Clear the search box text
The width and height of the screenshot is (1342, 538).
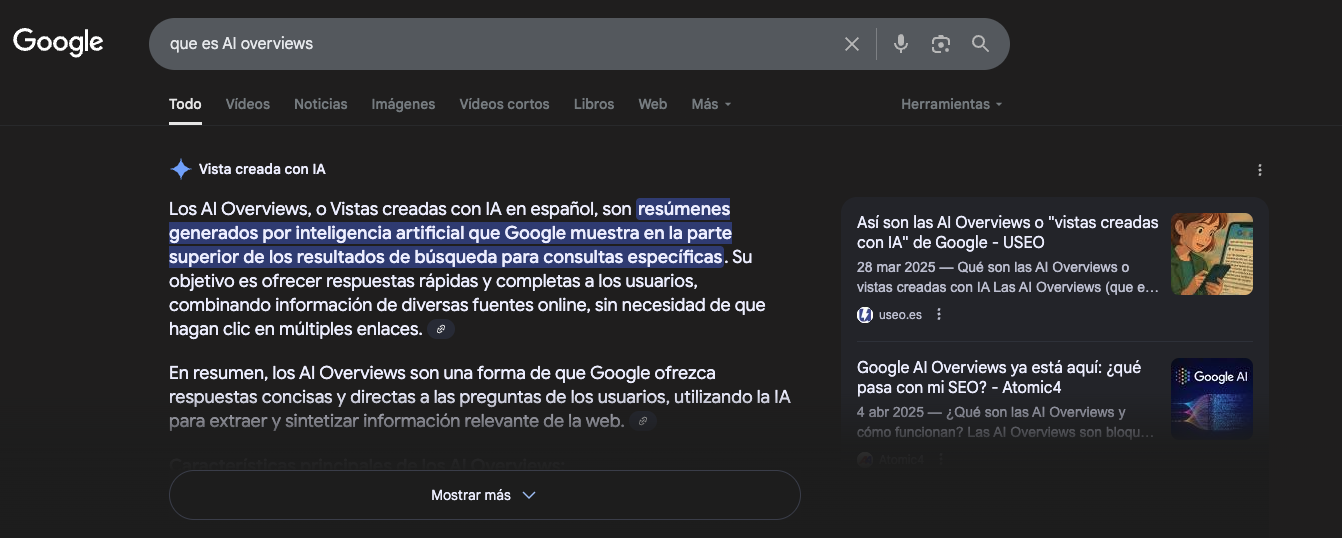point(852,44)
